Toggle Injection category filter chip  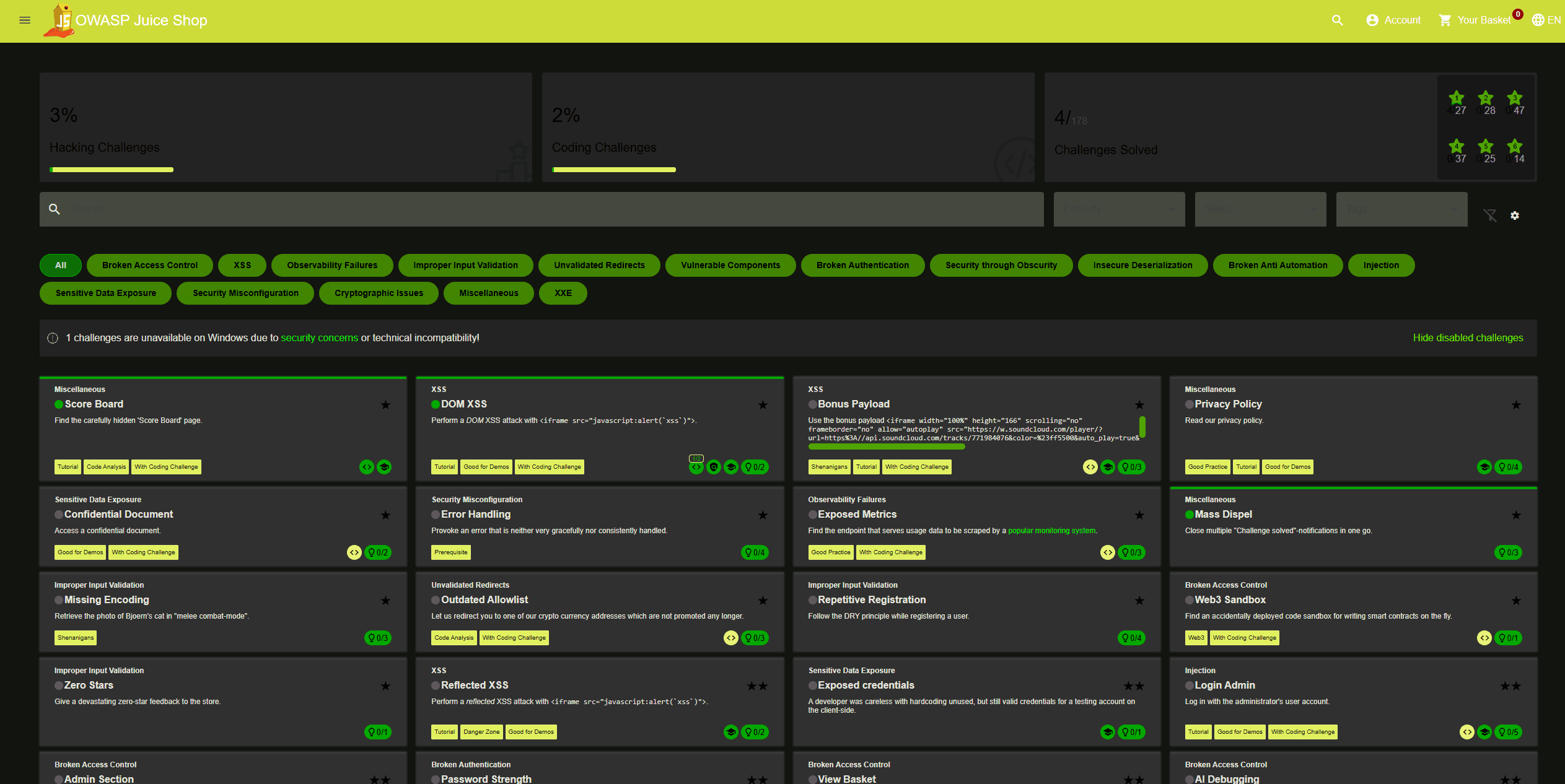point(1381,265)
